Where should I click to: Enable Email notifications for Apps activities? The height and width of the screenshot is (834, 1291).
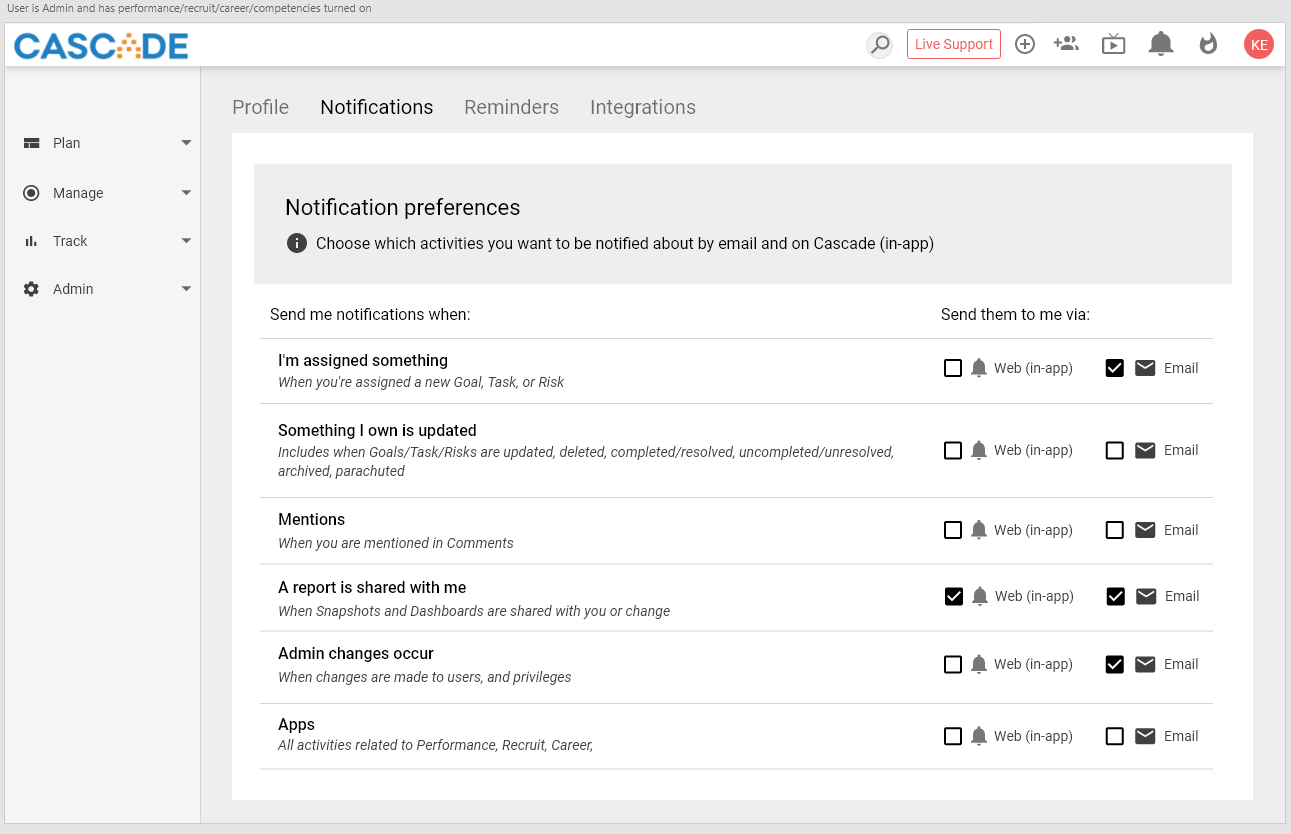point(1114,736)
